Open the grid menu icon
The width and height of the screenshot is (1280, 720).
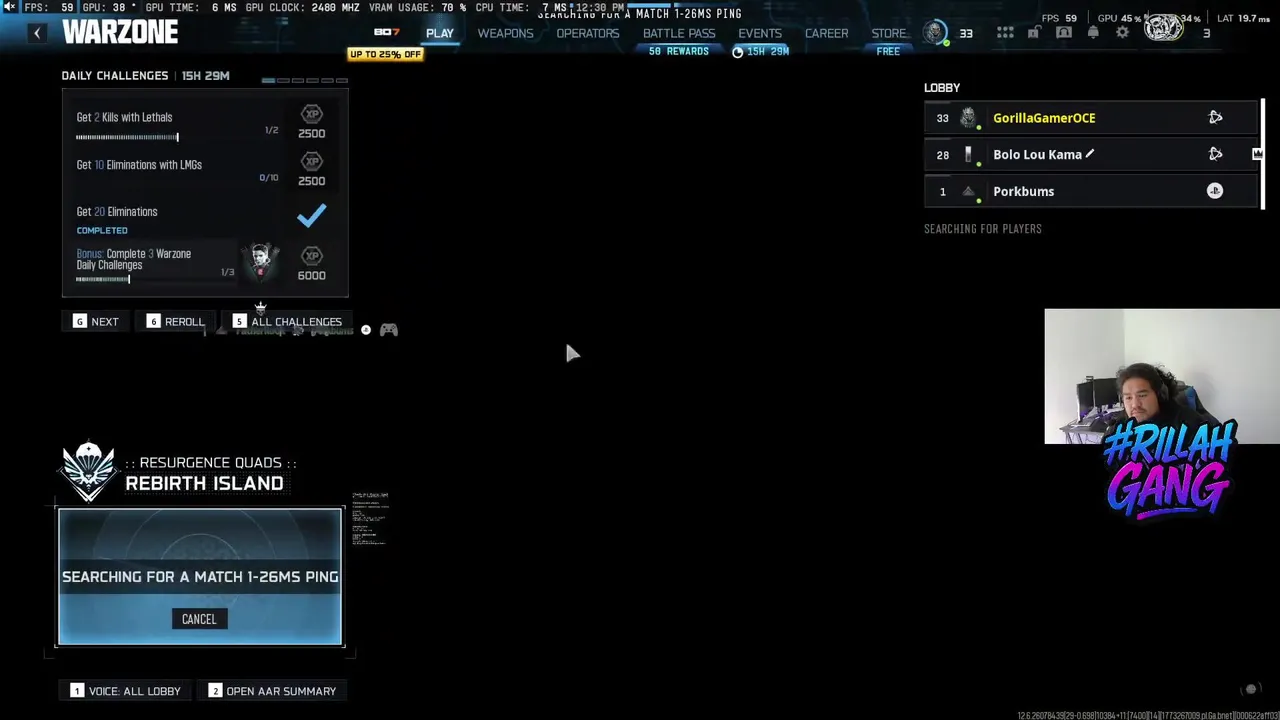[x=1005, y=33]
